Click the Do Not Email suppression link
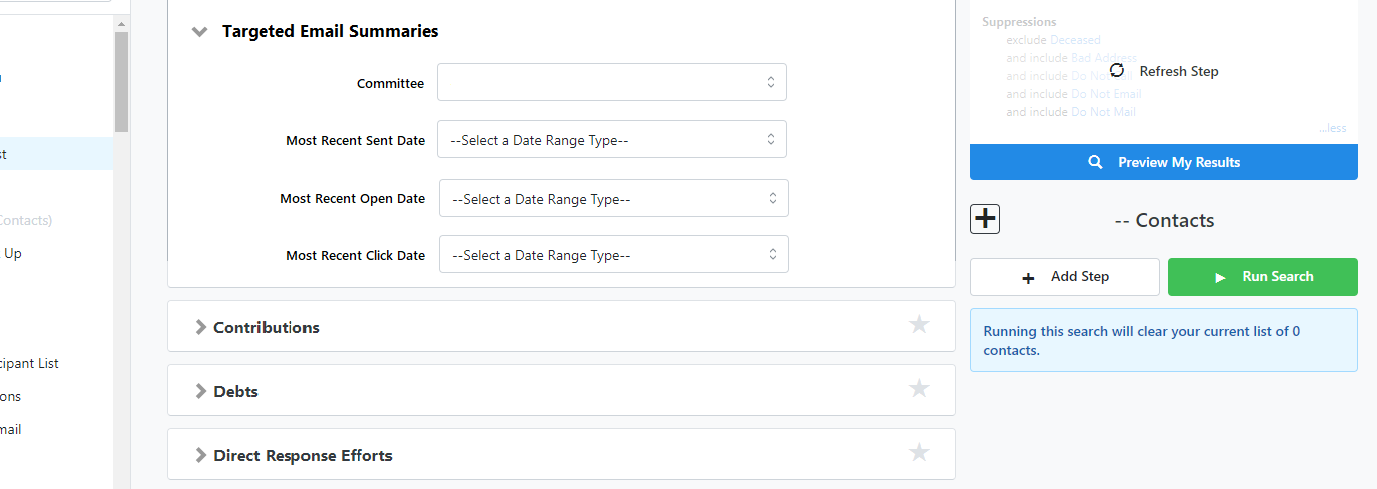This screenshot has height=489, width=1377. click(x=1106, y=94)
